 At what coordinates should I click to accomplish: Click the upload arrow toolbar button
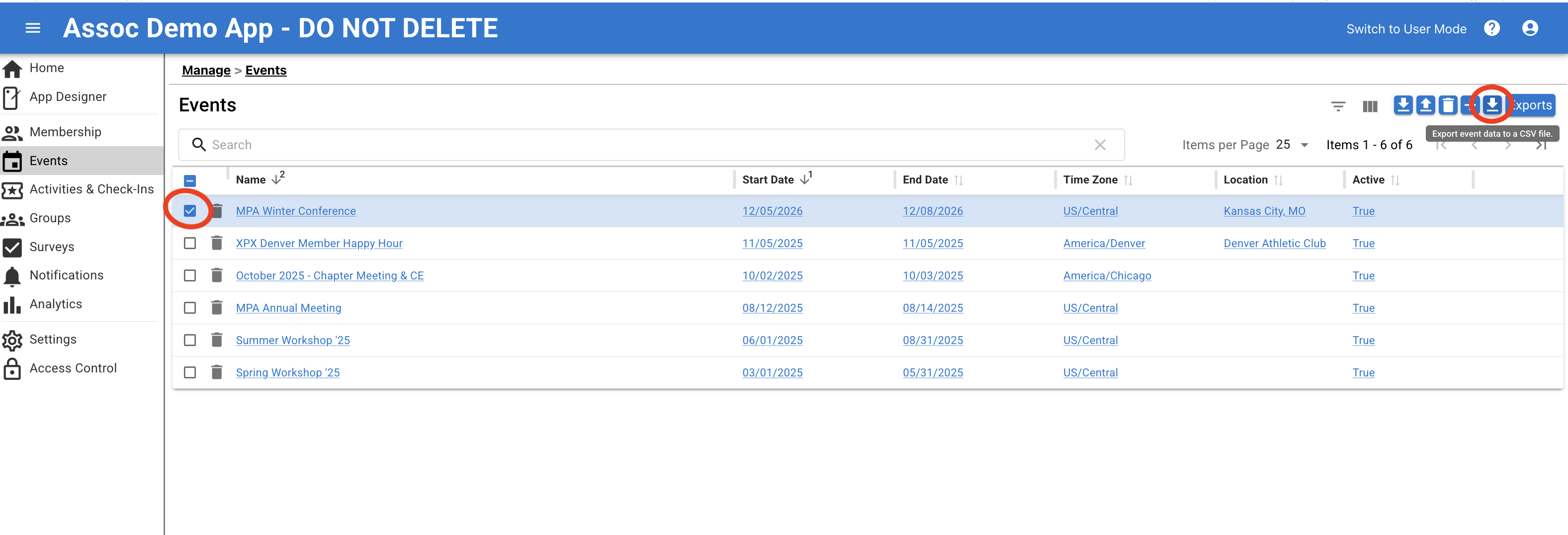pos(1425,105)
